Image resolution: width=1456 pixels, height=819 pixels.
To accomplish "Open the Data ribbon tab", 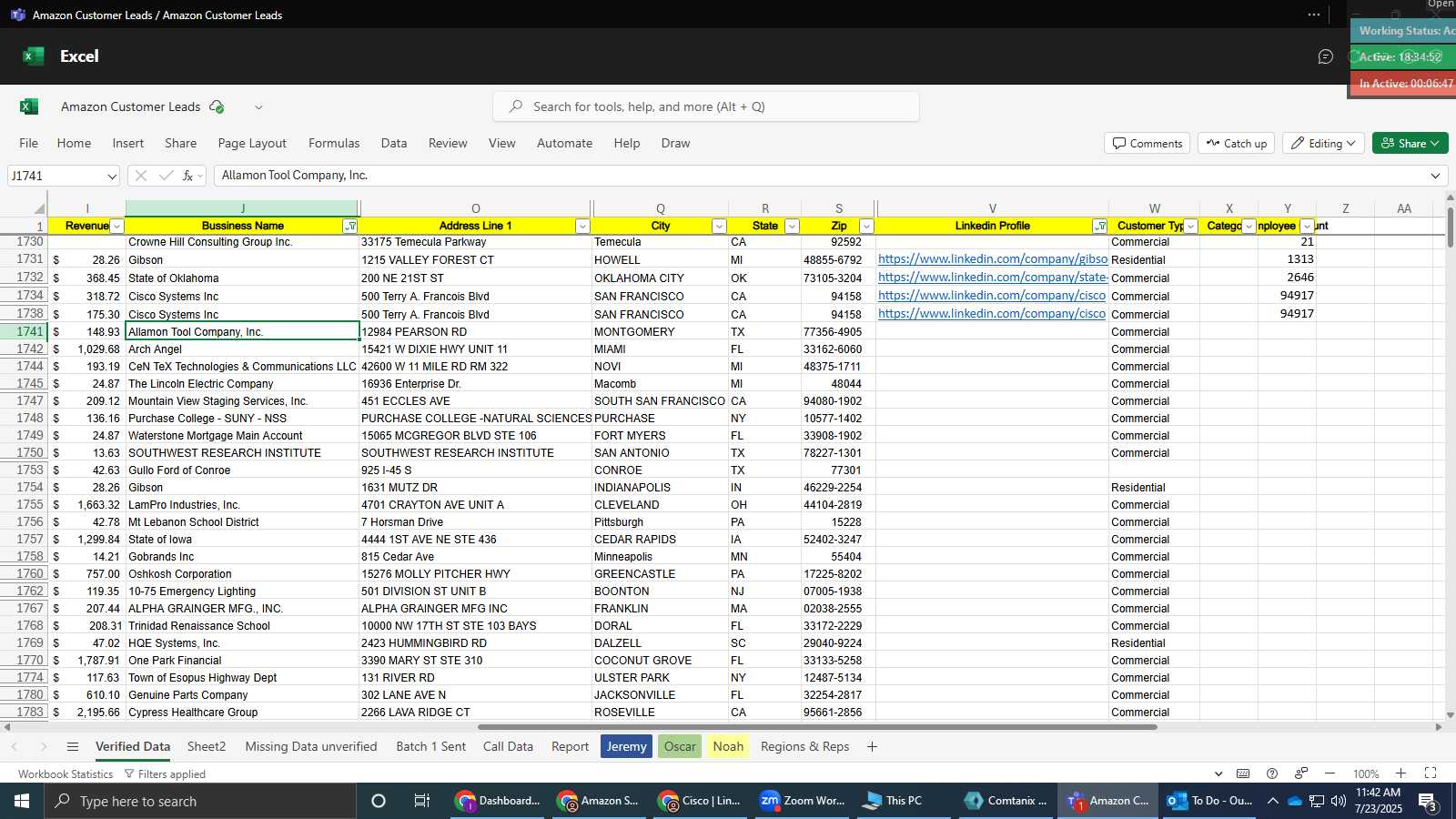I will click(394, 143).
